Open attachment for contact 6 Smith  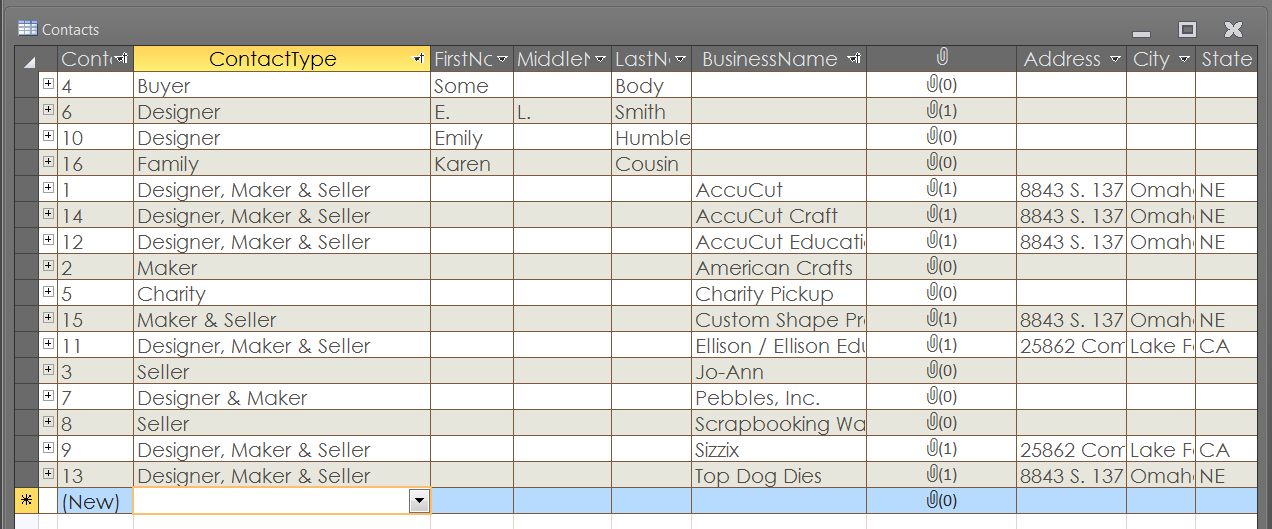pyautogui.click(x=941, y=112)
